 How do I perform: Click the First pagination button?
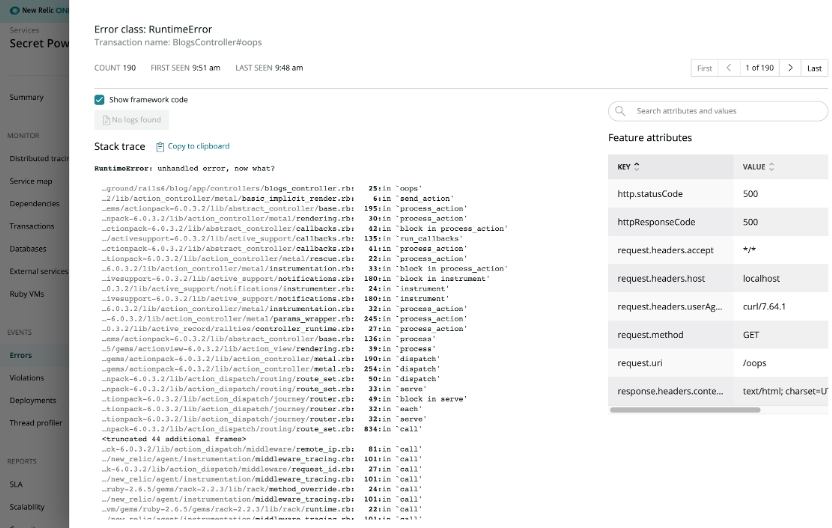point(705,68)
